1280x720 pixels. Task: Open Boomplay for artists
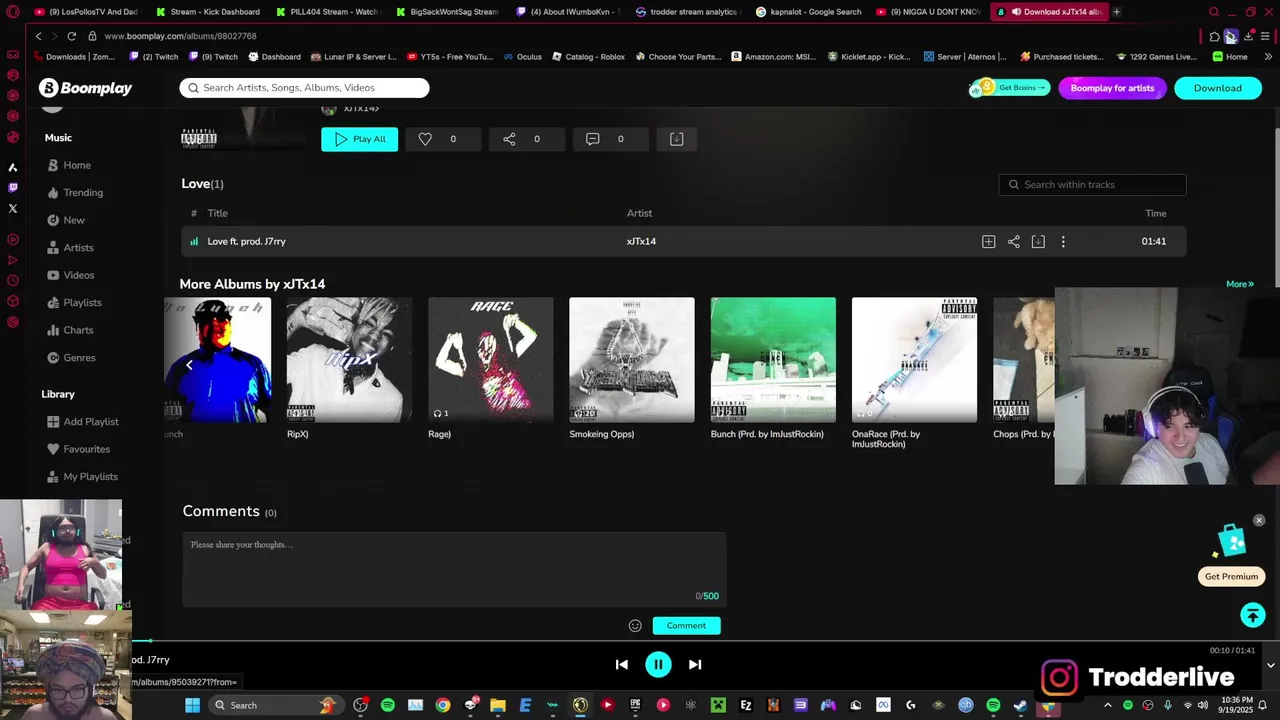[x=1112, y=88]
